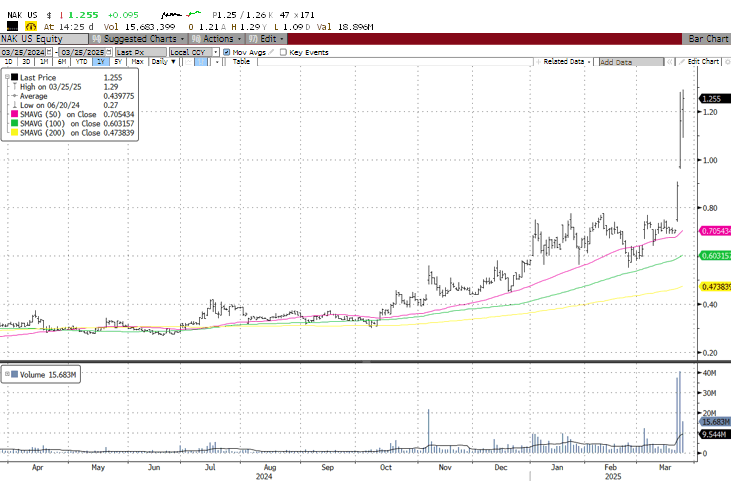The image size is (731, 482).
Task: Select the 3D range tab
Action: click(x=26, y=62)
